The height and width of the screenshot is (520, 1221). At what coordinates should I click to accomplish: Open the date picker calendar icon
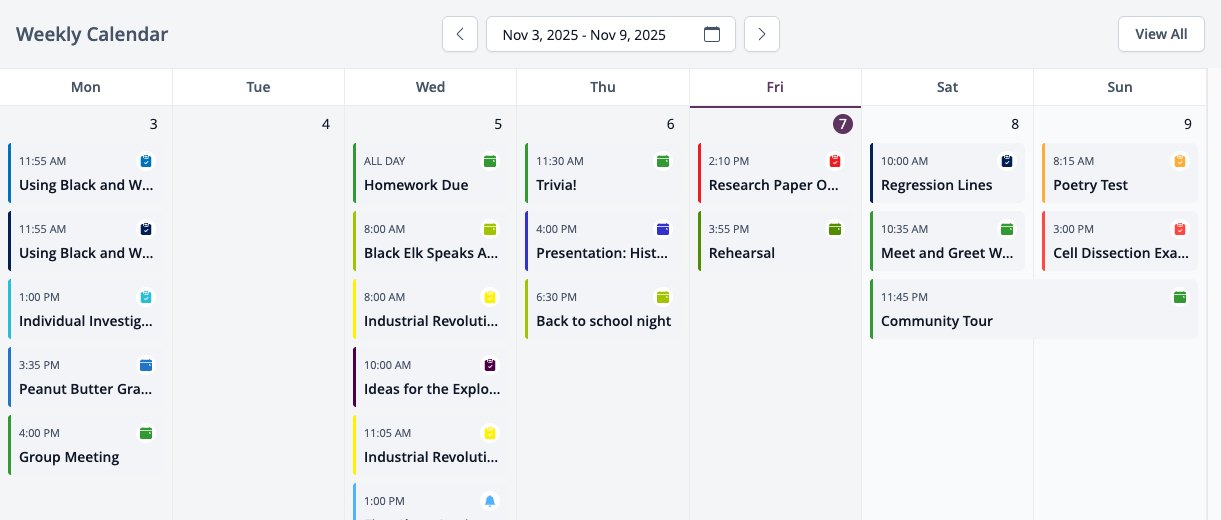712,34
